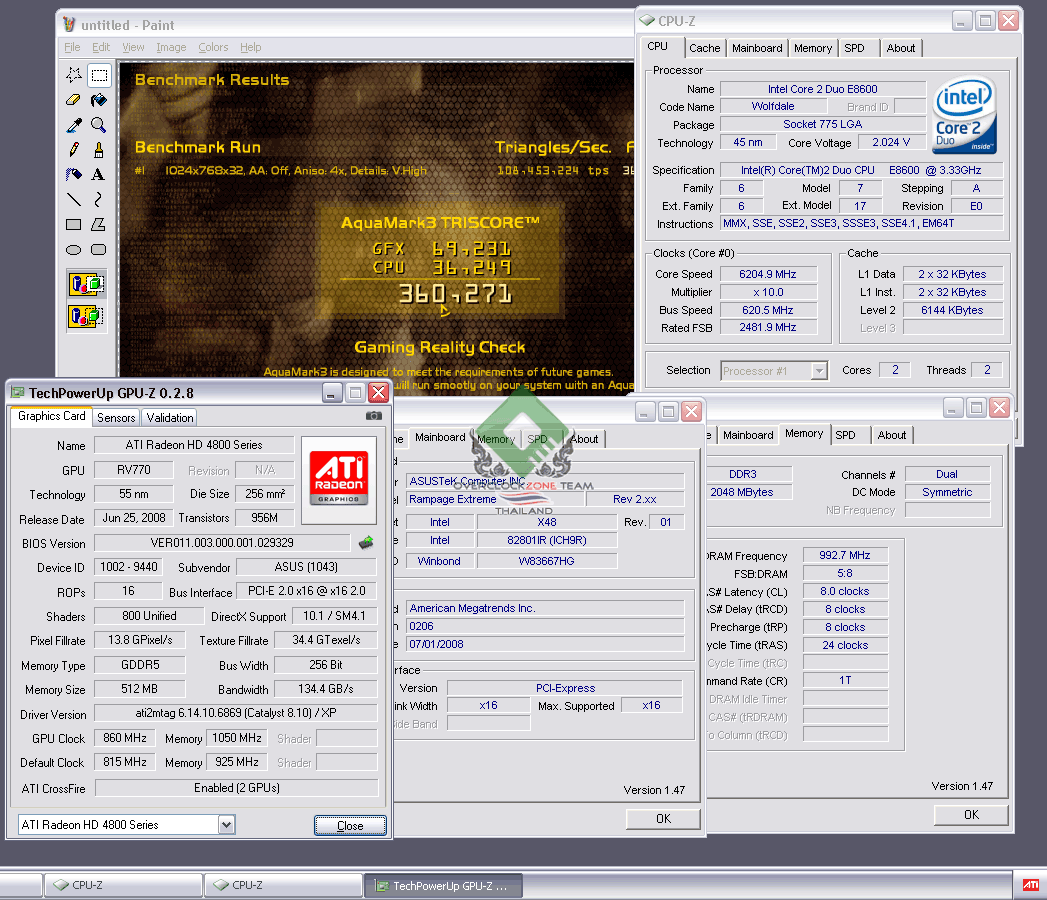This screenshot has height=900, width=1047.
Task: Click the Driver Version field in GPU-Z
Action: coord(236,713)
